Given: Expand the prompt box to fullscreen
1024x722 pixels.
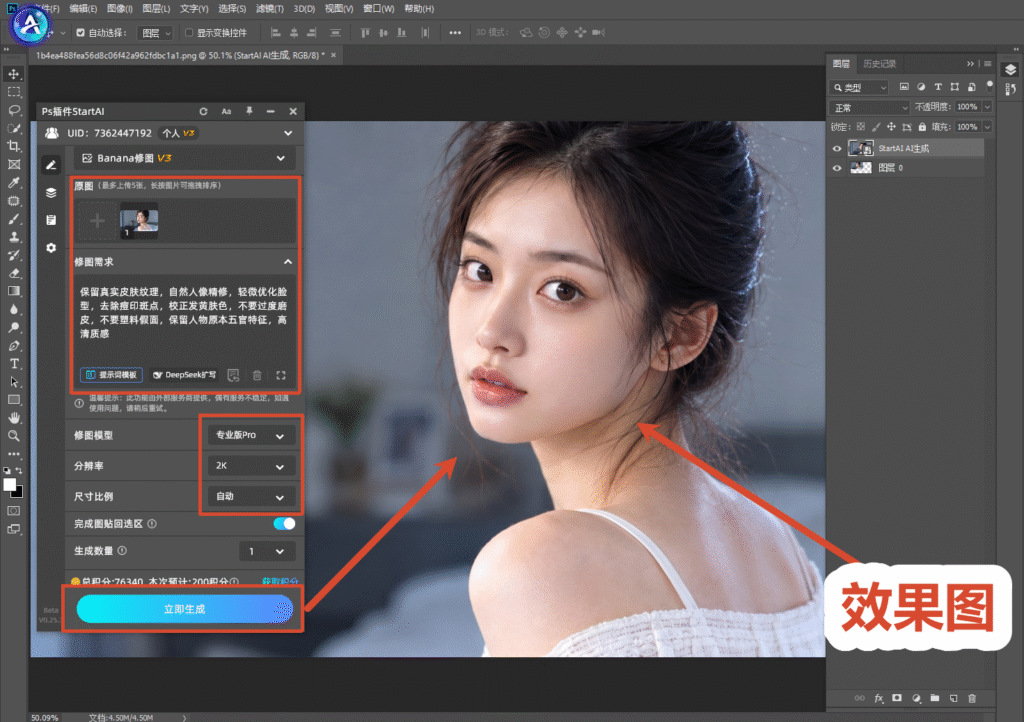Looking at the screenshot, I should (x=281, y=375).
